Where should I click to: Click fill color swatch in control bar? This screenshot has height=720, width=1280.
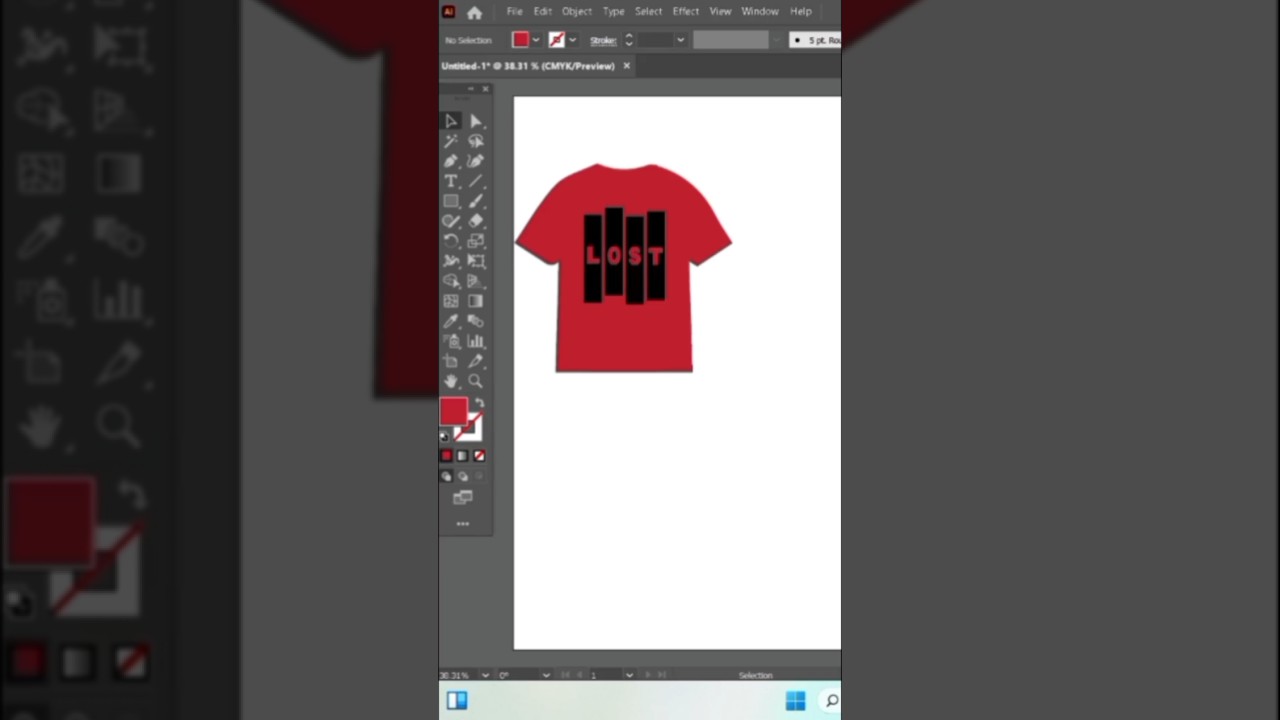pos(520,40)
